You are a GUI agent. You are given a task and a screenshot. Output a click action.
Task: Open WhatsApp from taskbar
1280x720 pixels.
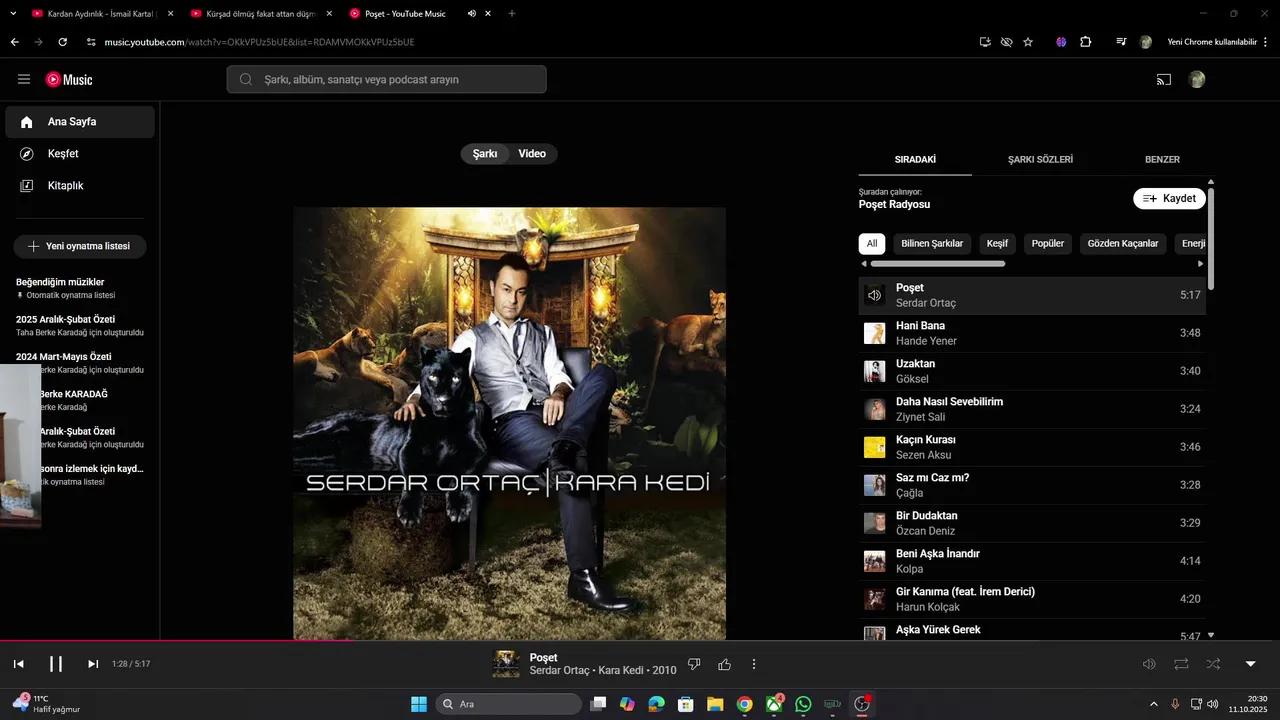point(803,704)
